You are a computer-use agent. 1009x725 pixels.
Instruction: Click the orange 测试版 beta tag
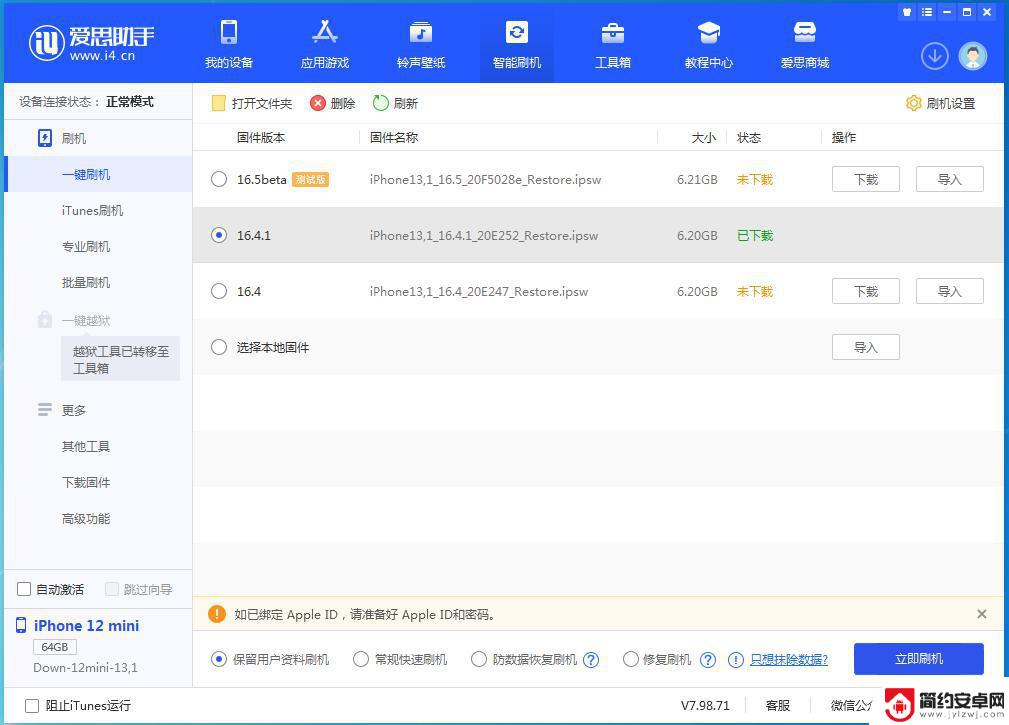coord(311,179)
